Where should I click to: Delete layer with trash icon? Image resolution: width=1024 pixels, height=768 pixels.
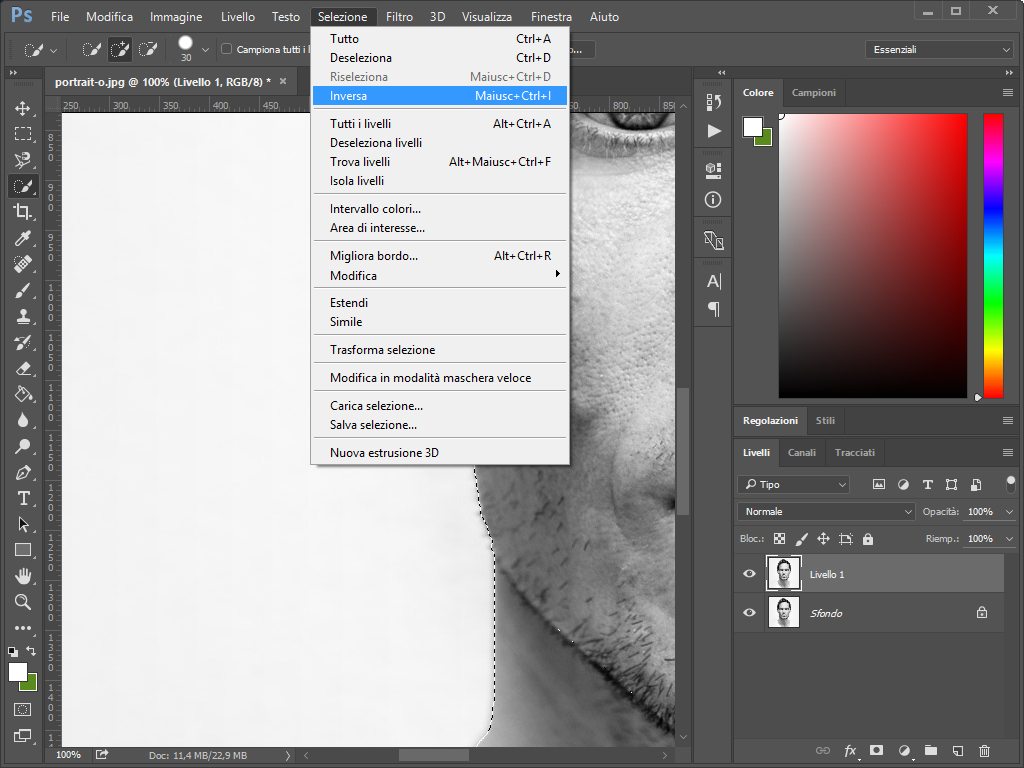tap(984, 750)
